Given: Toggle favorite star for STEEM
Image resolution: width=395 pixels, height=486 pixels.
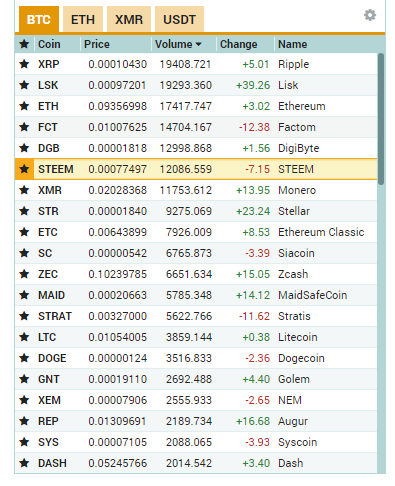Looking at the screenshot, I should 24,169.
